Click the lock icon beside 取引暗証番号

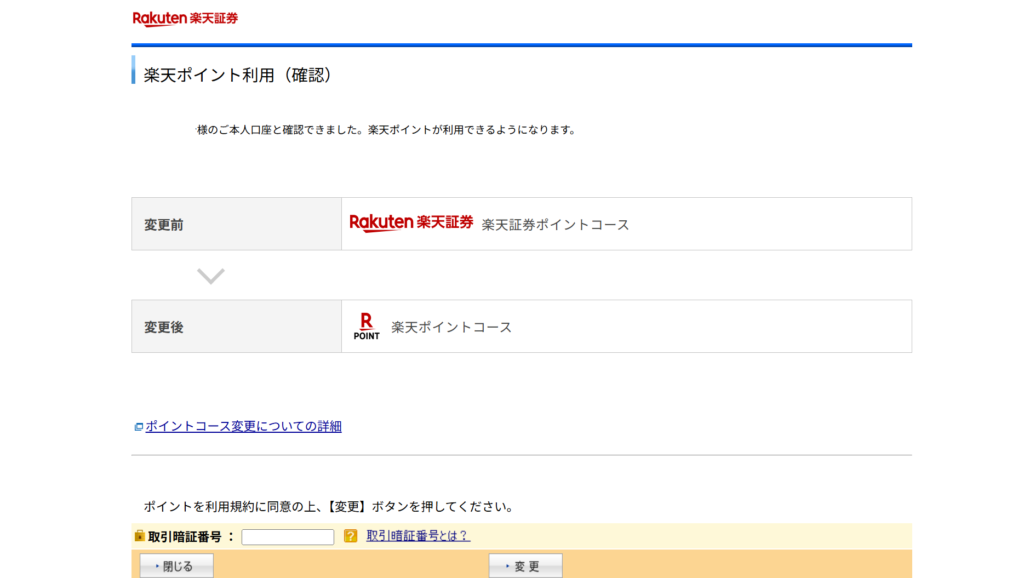139,536
